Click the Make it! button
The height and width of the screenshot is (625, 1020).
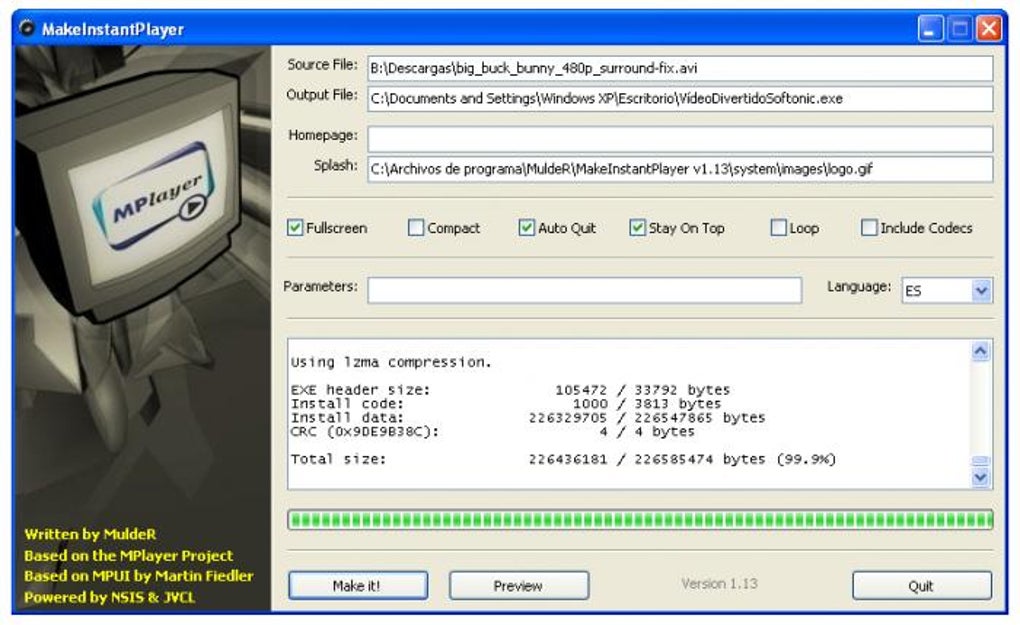[x=358, y=585]
